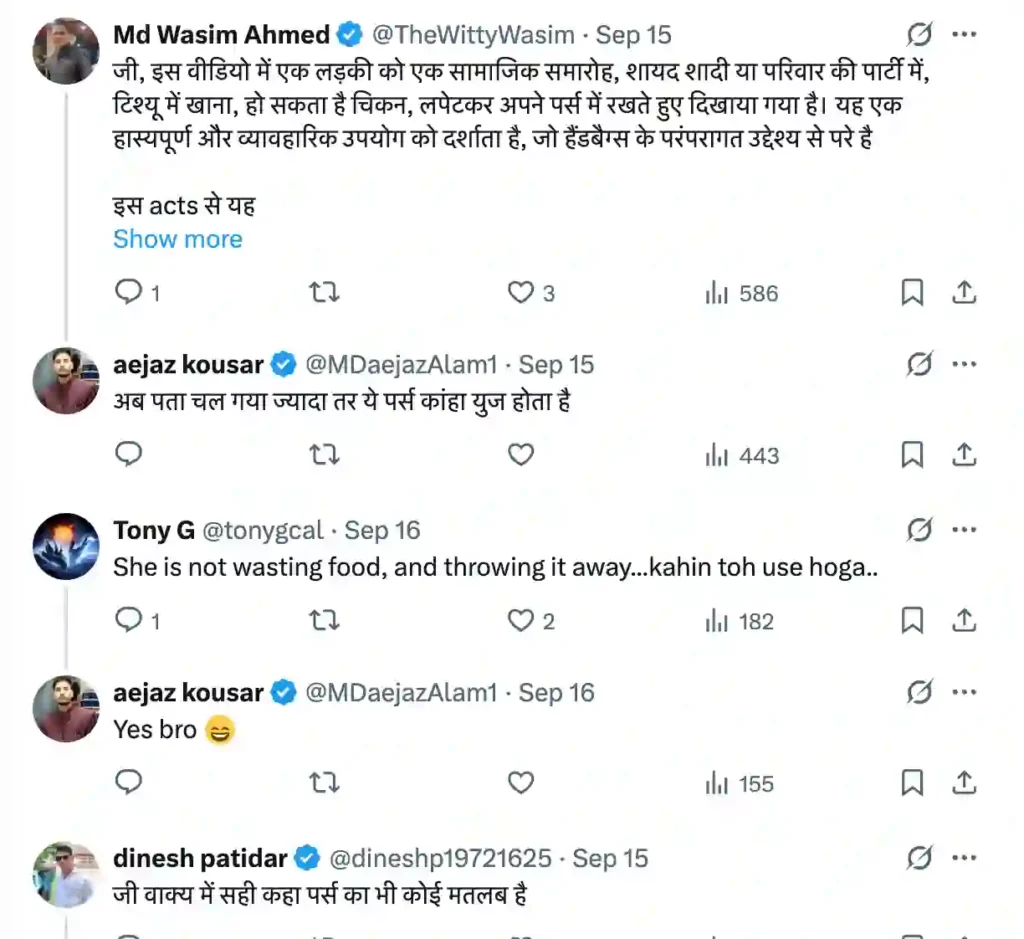View analytics showing 586 views
Viewport: 1024px width, 939px height.
[741, 293]
